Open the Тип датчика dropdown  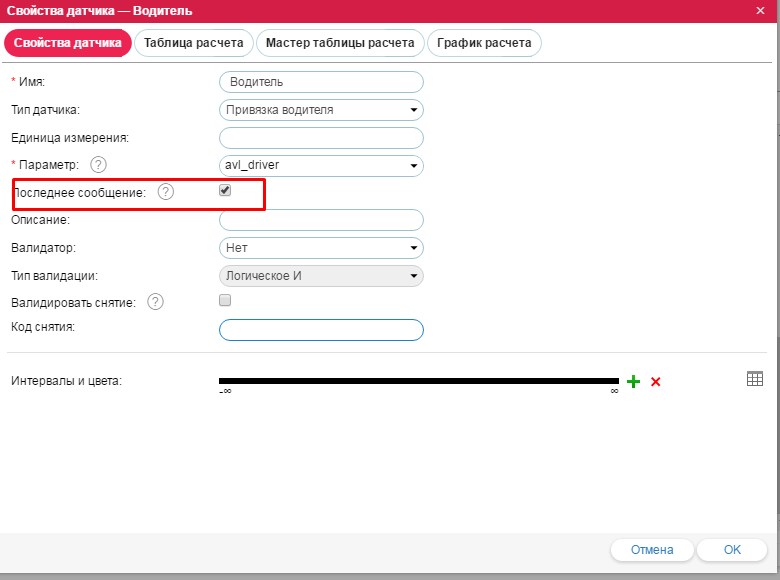[x=320, y=110]
